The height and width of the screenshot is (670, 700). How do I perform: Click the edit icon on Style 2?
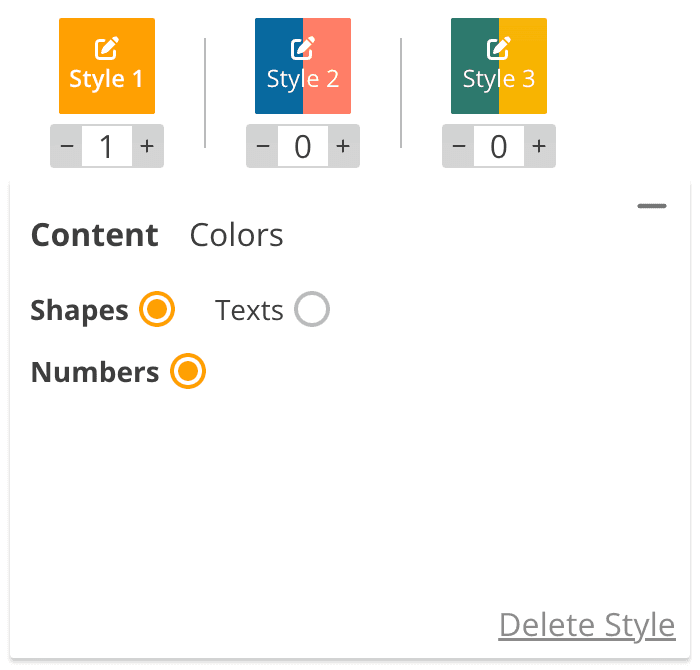coord(303,47)
